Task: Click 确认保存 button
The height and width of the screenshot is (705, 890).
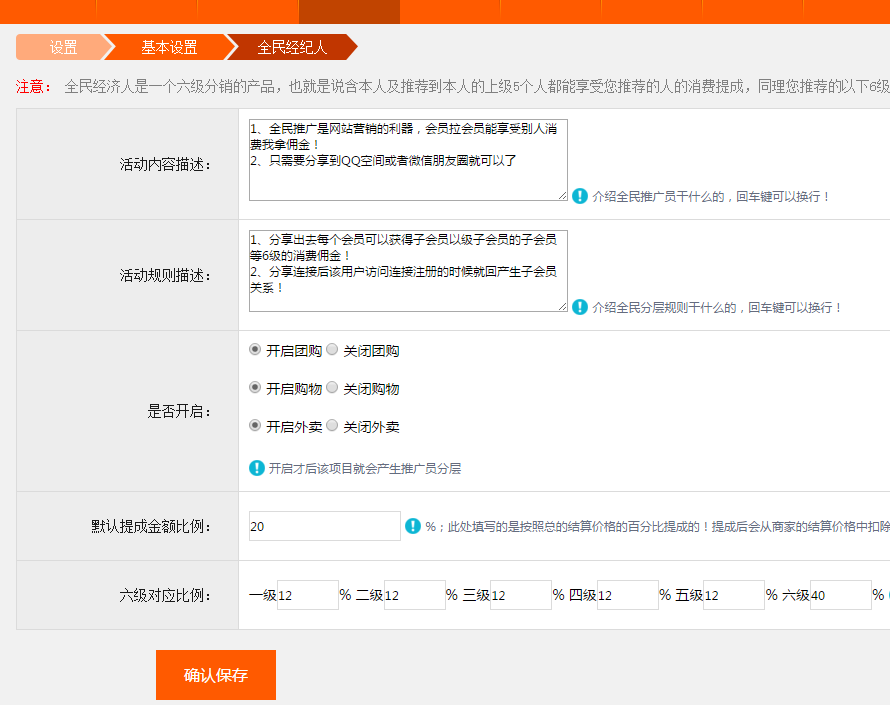Action: (x=216, y=675)
